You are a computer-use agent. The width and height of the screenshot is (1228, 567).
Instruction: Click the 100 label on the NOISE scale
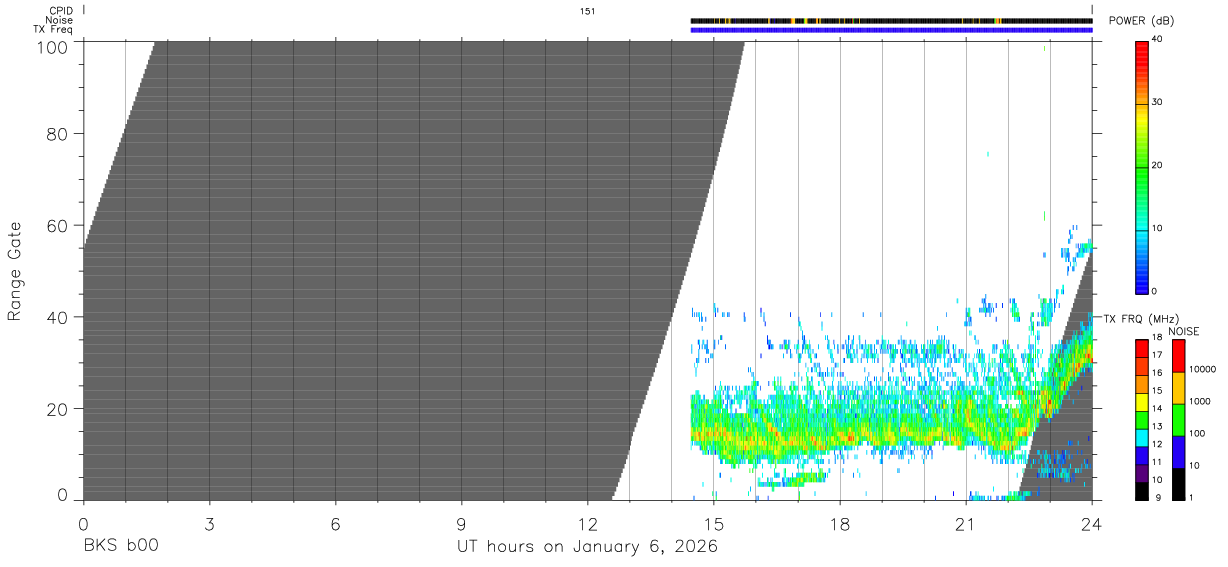click(1199, 433)
